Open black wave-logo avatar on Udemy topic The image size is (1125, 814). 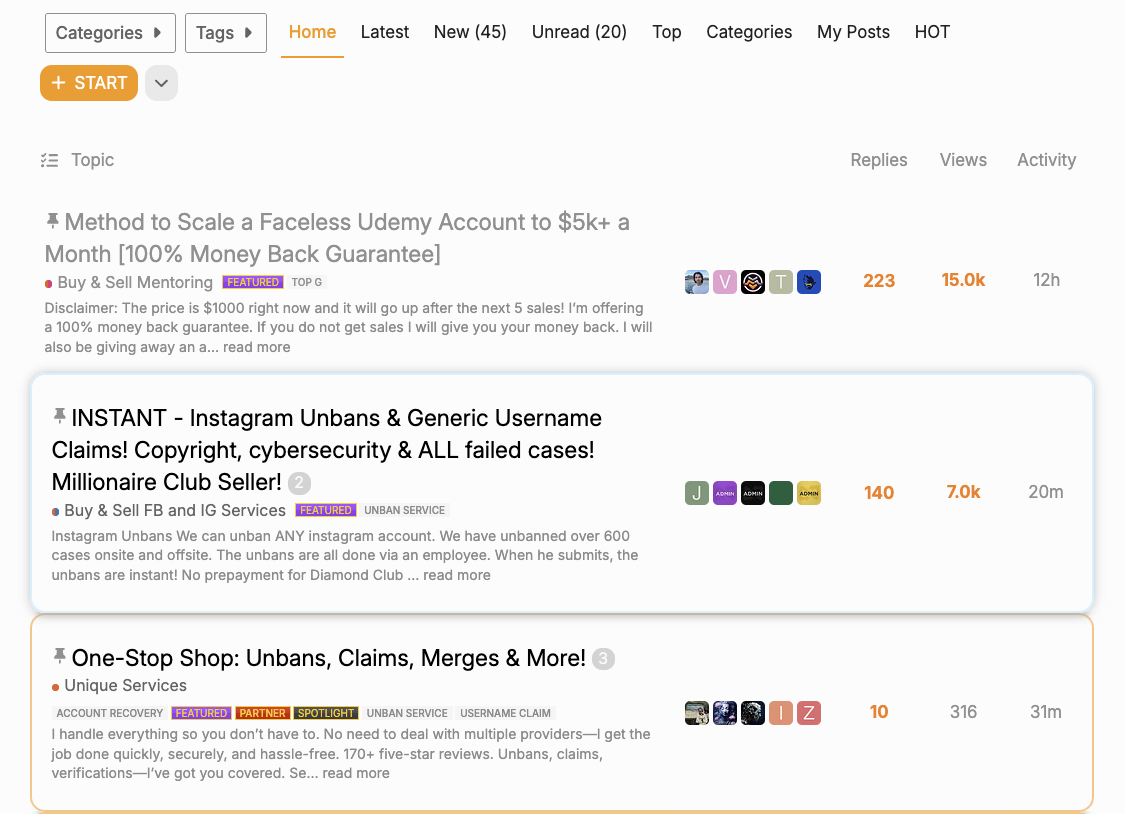[753, 282]
